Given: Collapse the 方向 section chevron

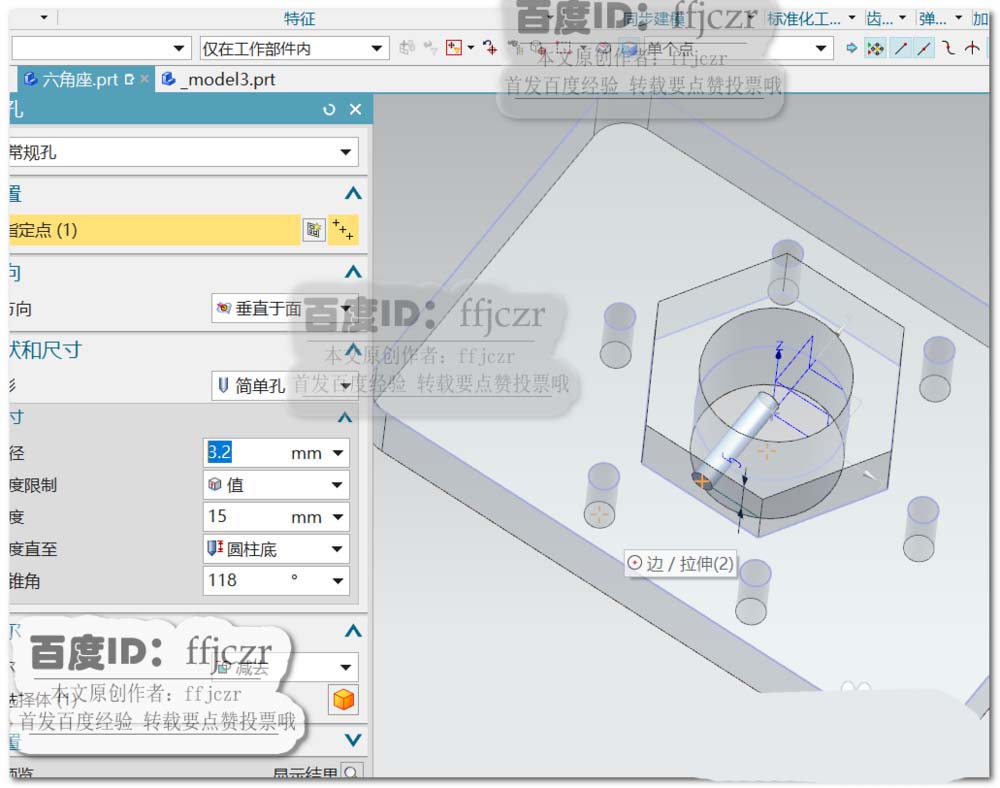Looking at the screenshot, I should 353,273.
